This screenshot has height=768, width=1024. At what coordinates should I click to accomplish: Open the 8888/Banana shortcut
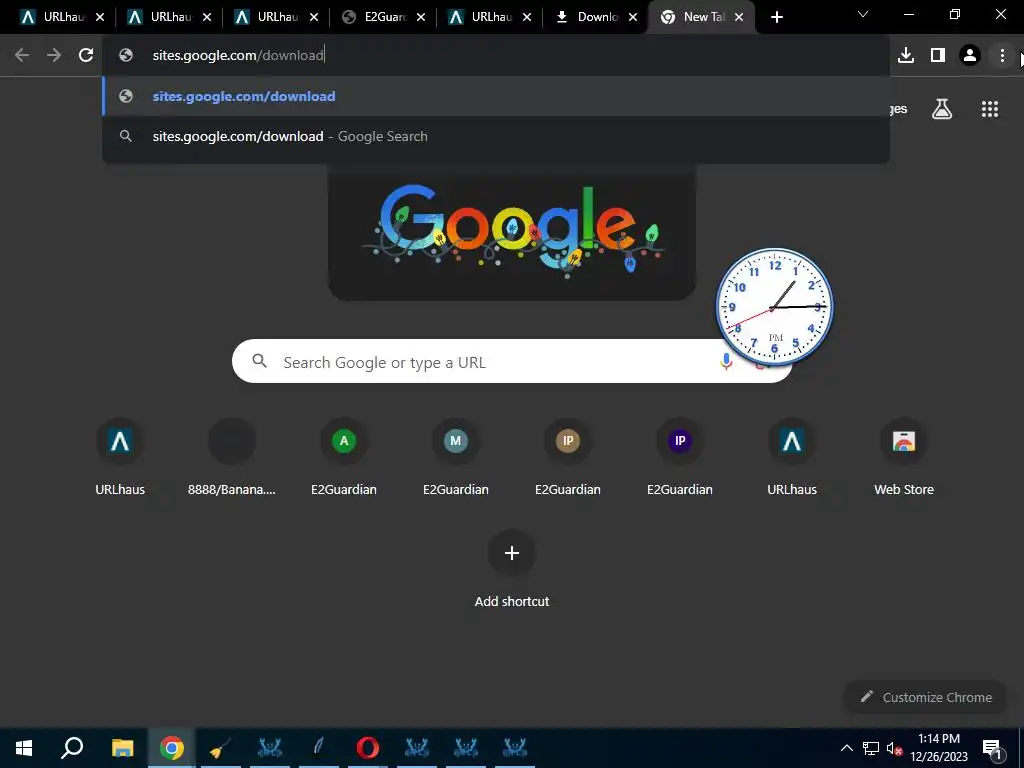232,456
